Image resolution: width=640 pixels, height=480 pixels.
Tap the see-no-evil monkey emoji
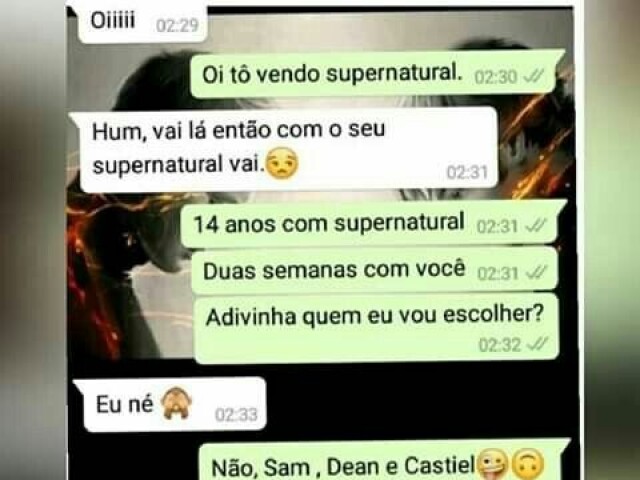(x=176, y=403)
